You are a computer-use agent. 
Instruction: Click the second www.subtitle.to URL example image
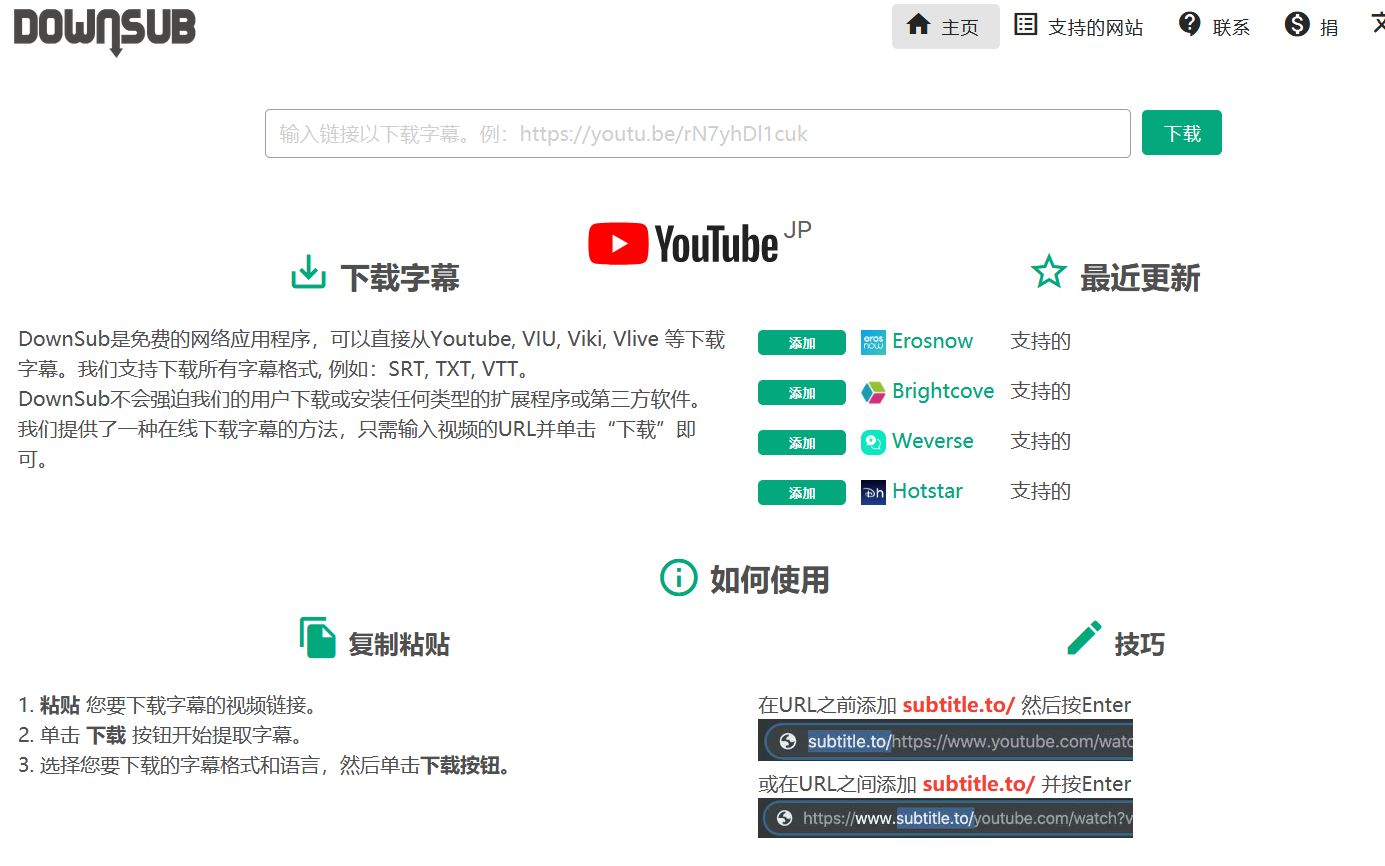[945, 818]
